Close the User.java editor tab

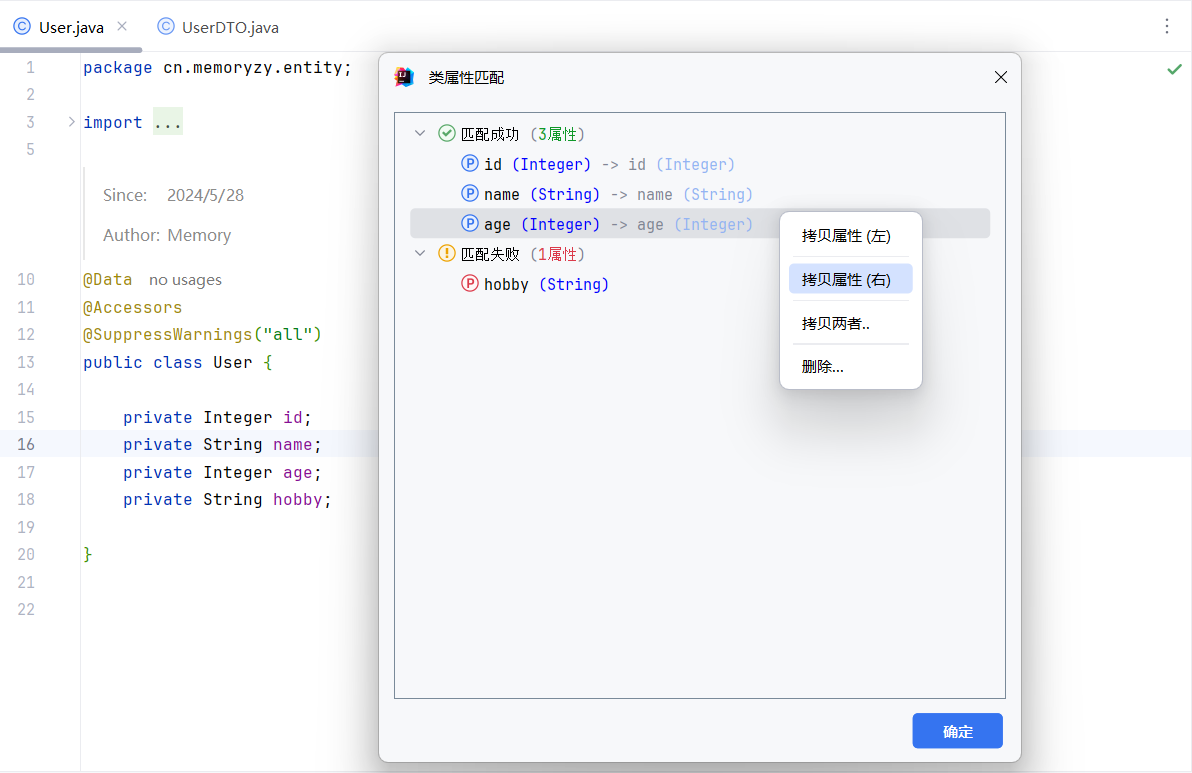tap(122, 27)
